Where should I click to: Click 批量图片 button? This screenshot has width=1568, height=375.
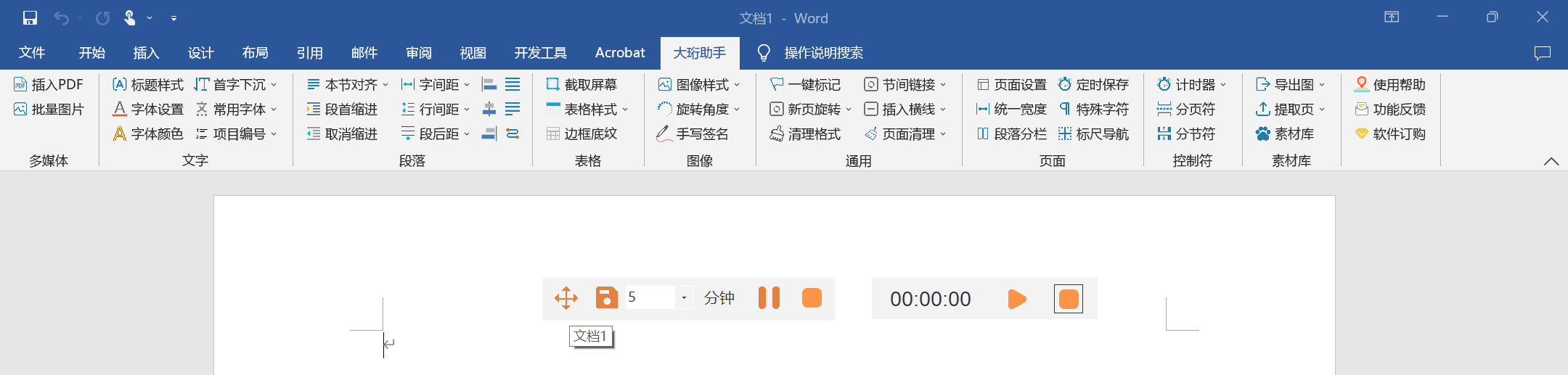click(49, 110)
